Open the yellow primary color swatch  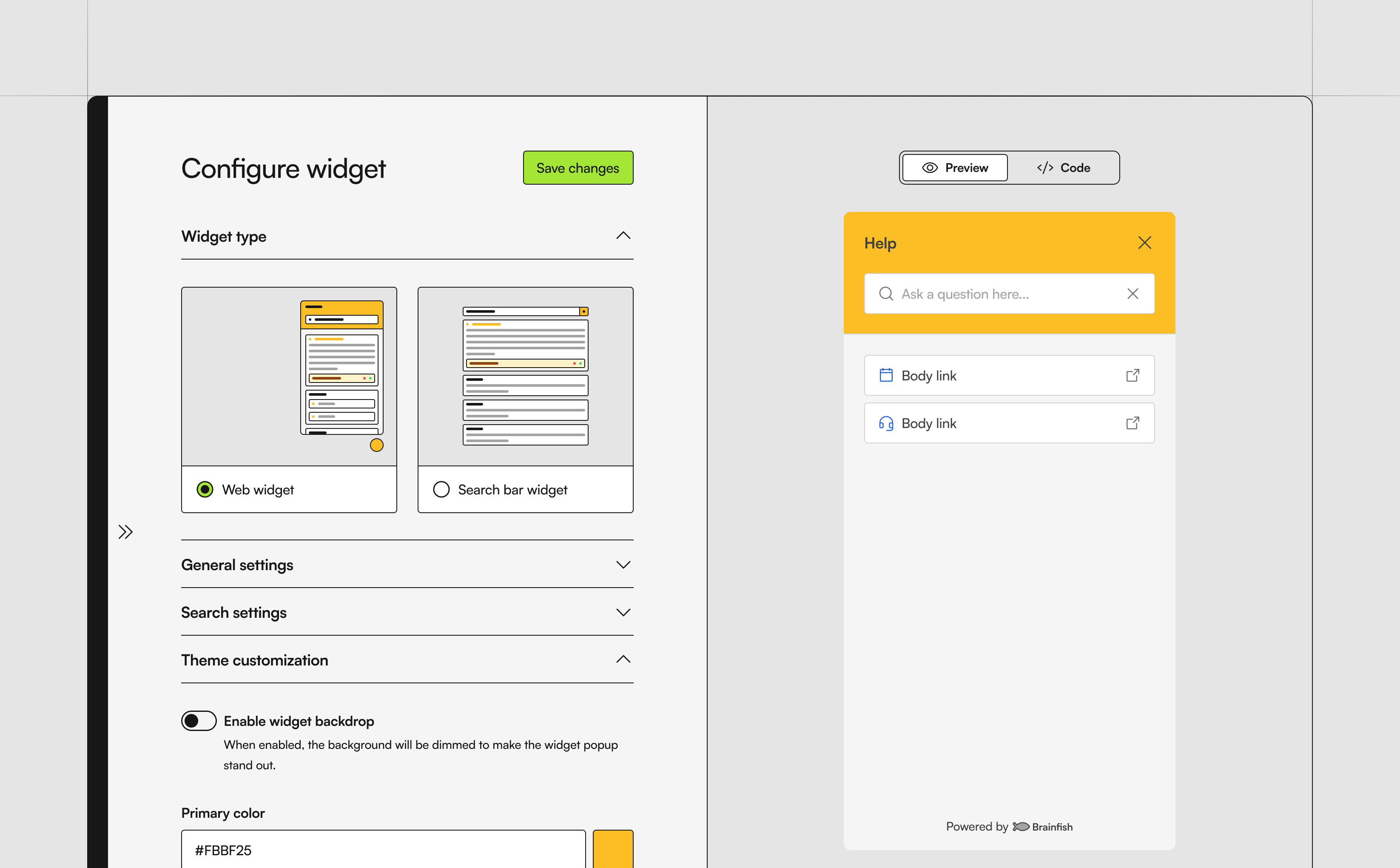pyautogui.click(x=613, y=850)
